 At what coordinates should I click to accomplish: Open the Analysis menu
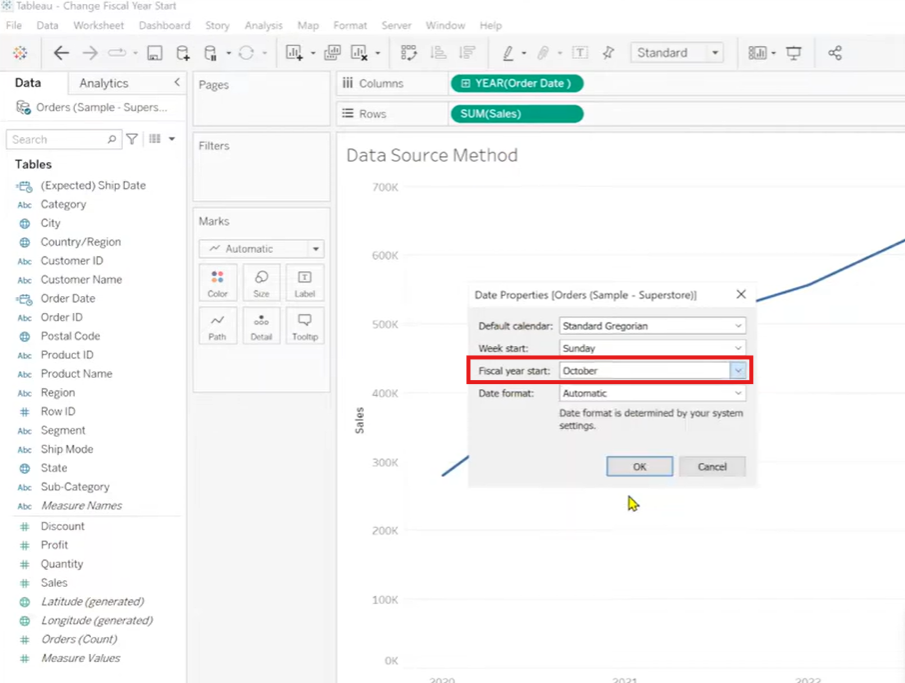[x=263, y=25]
